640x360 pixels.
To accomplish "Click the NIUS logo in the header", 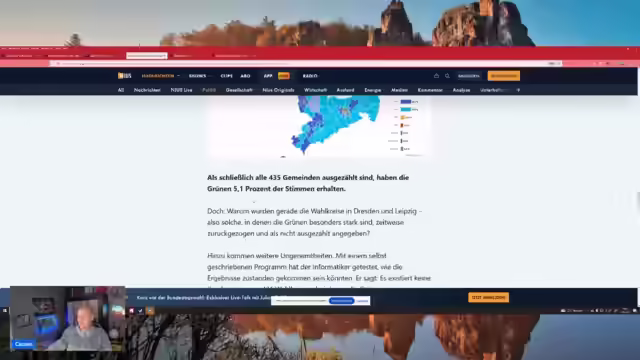I will 124,76.
